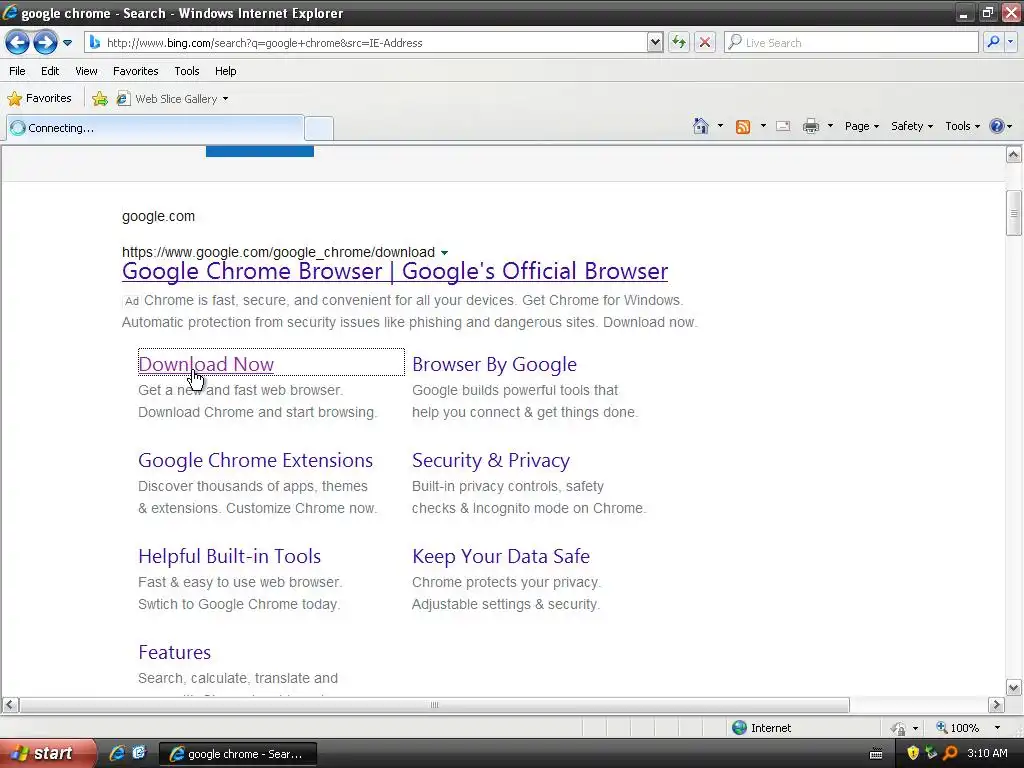Click the Live Search input box
Viewport: 1024px width, 768px height.
[851, 43]
